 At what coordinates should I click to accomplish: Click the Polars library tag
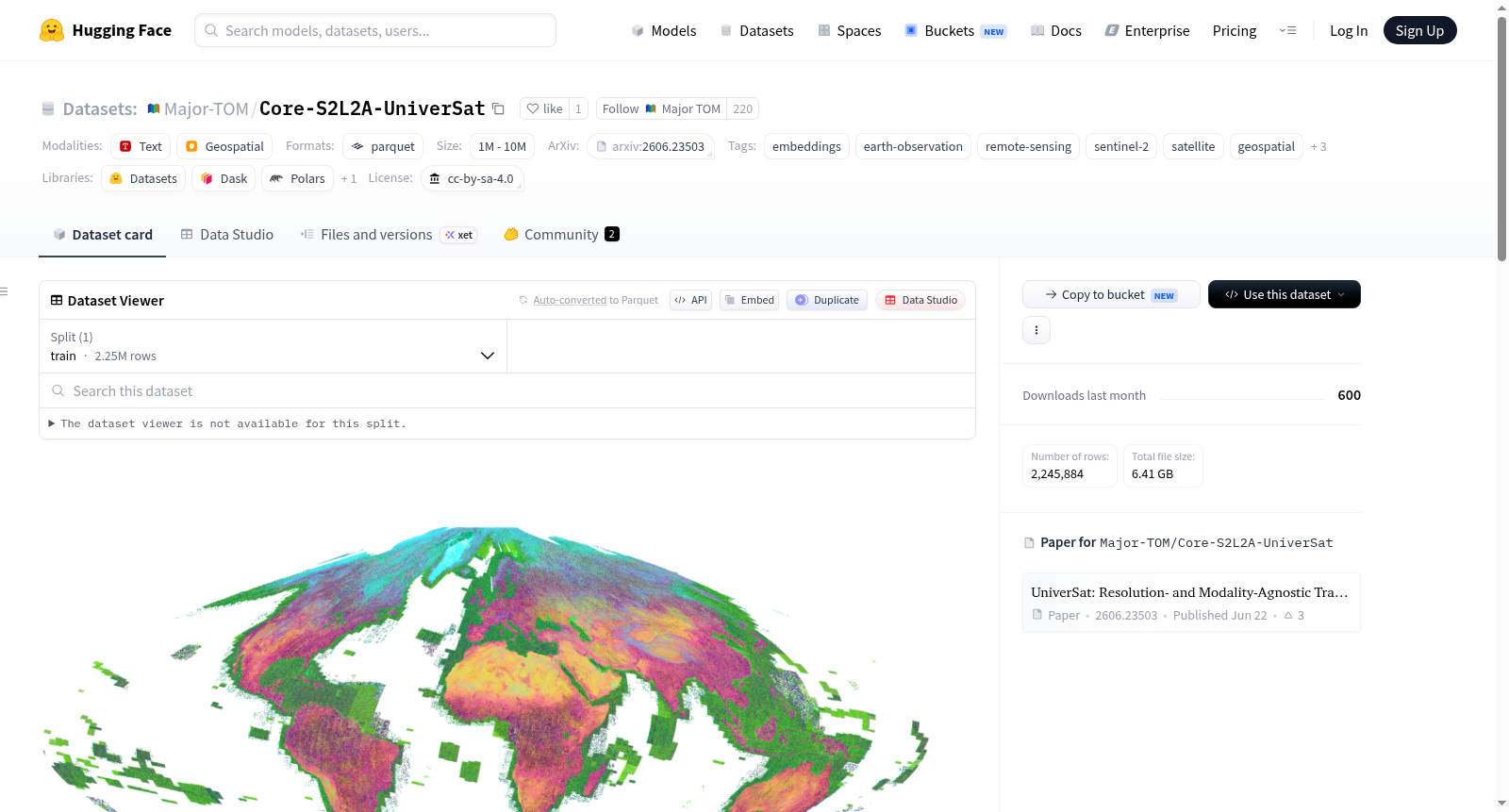coord(297,179)
